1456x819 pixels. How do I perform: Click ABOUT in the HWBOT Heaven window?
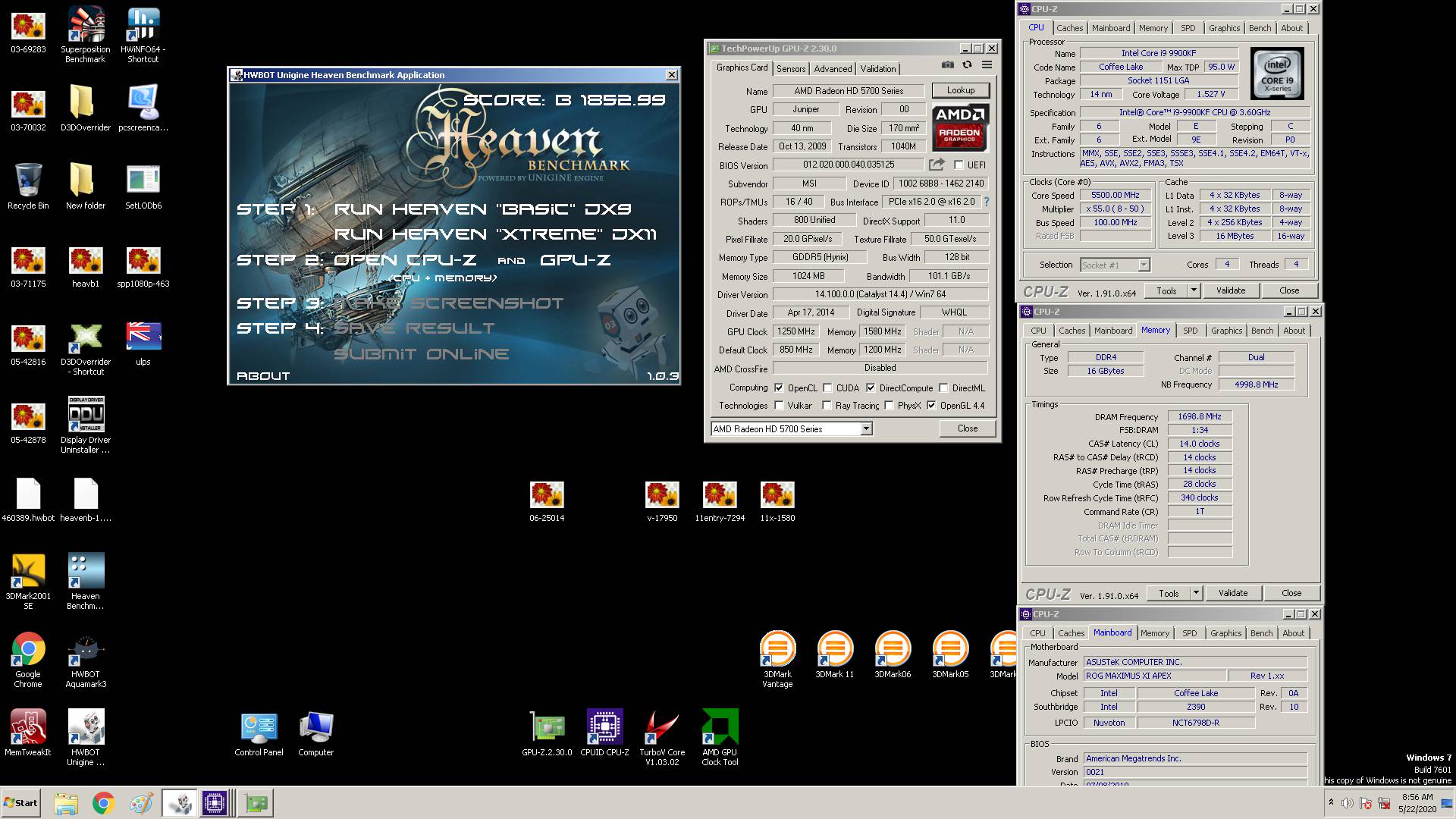point(263,375)
